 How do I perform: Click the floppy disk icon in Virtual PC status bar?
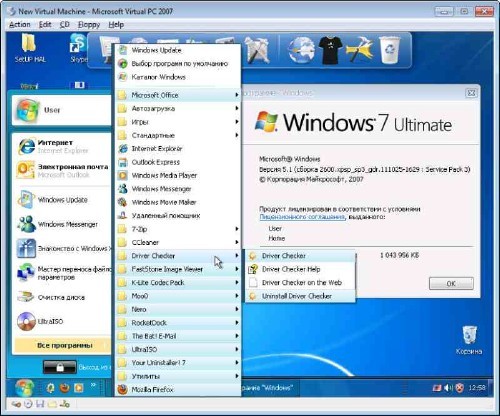(x=40, y=404)
